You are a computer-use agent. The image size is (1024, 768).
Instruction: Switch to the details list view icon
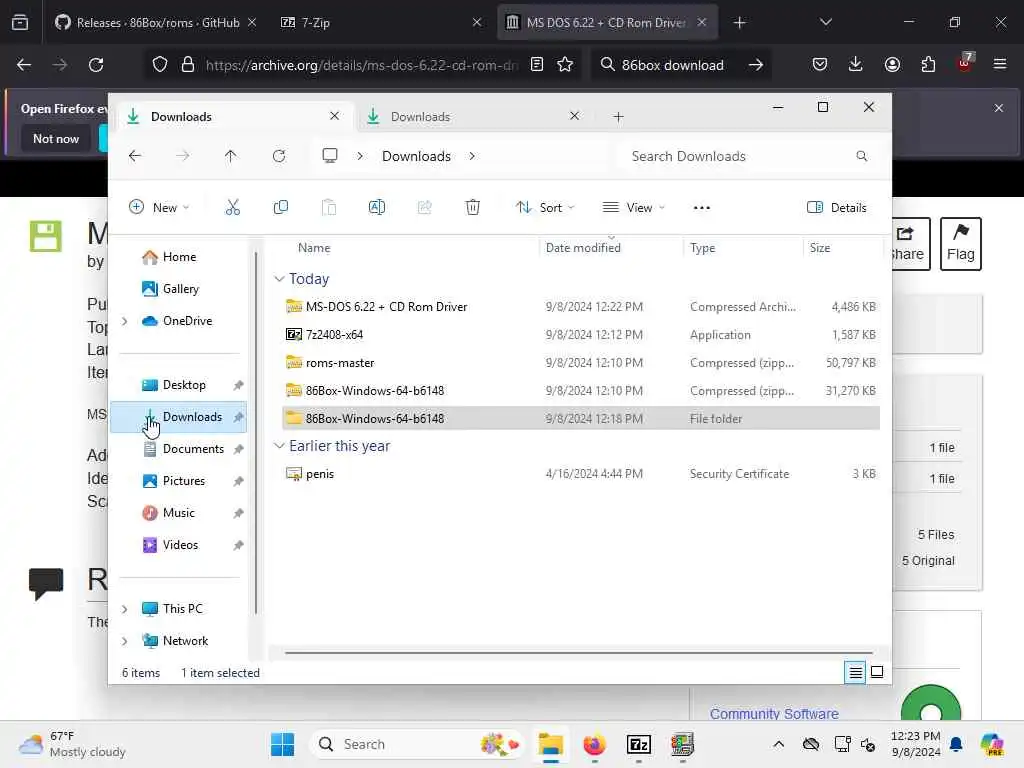(856, 672)
